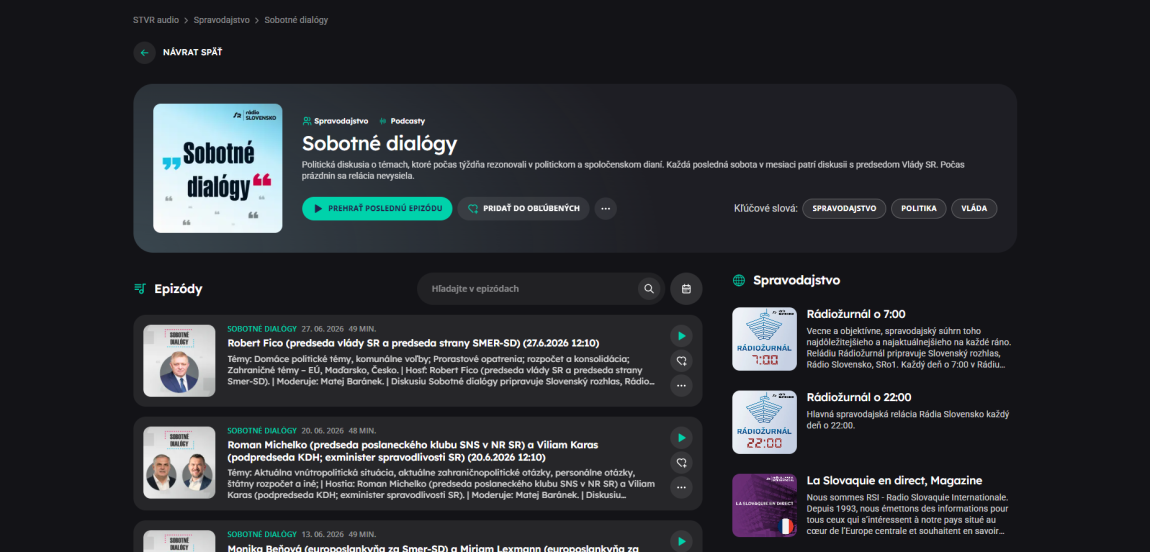Open the Podcasty tag in header
Viewport: 1150px width, 552px height.
(x=402, y=121)
